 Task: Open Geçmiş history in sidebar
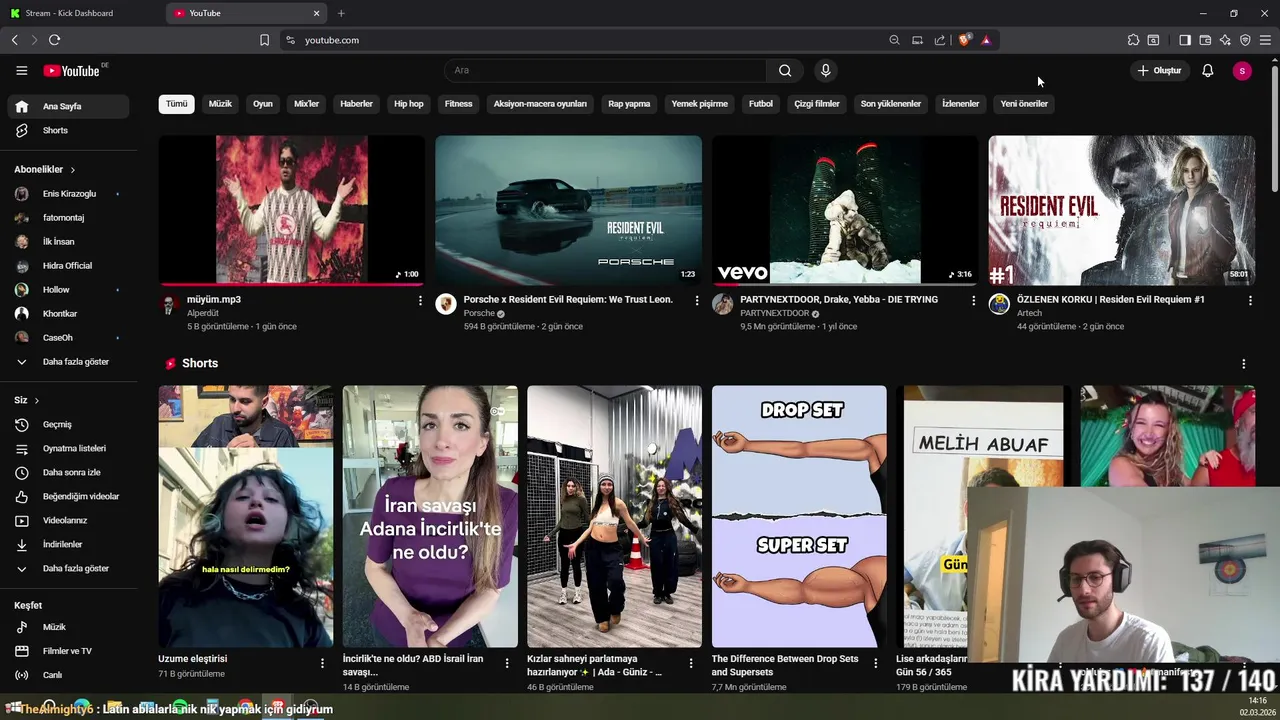[x=68, y=424]
